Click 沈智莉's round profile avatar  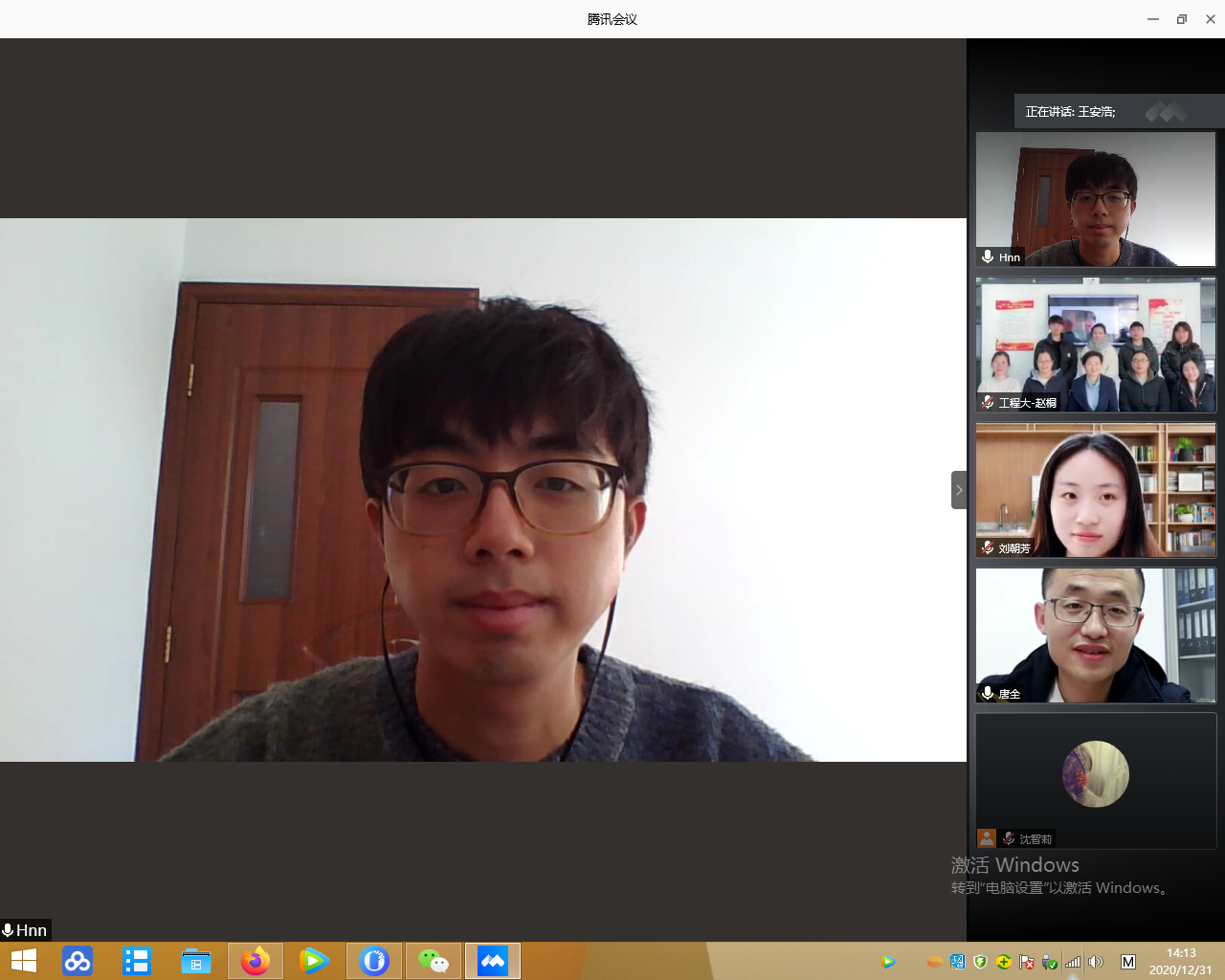[1096, 773]
